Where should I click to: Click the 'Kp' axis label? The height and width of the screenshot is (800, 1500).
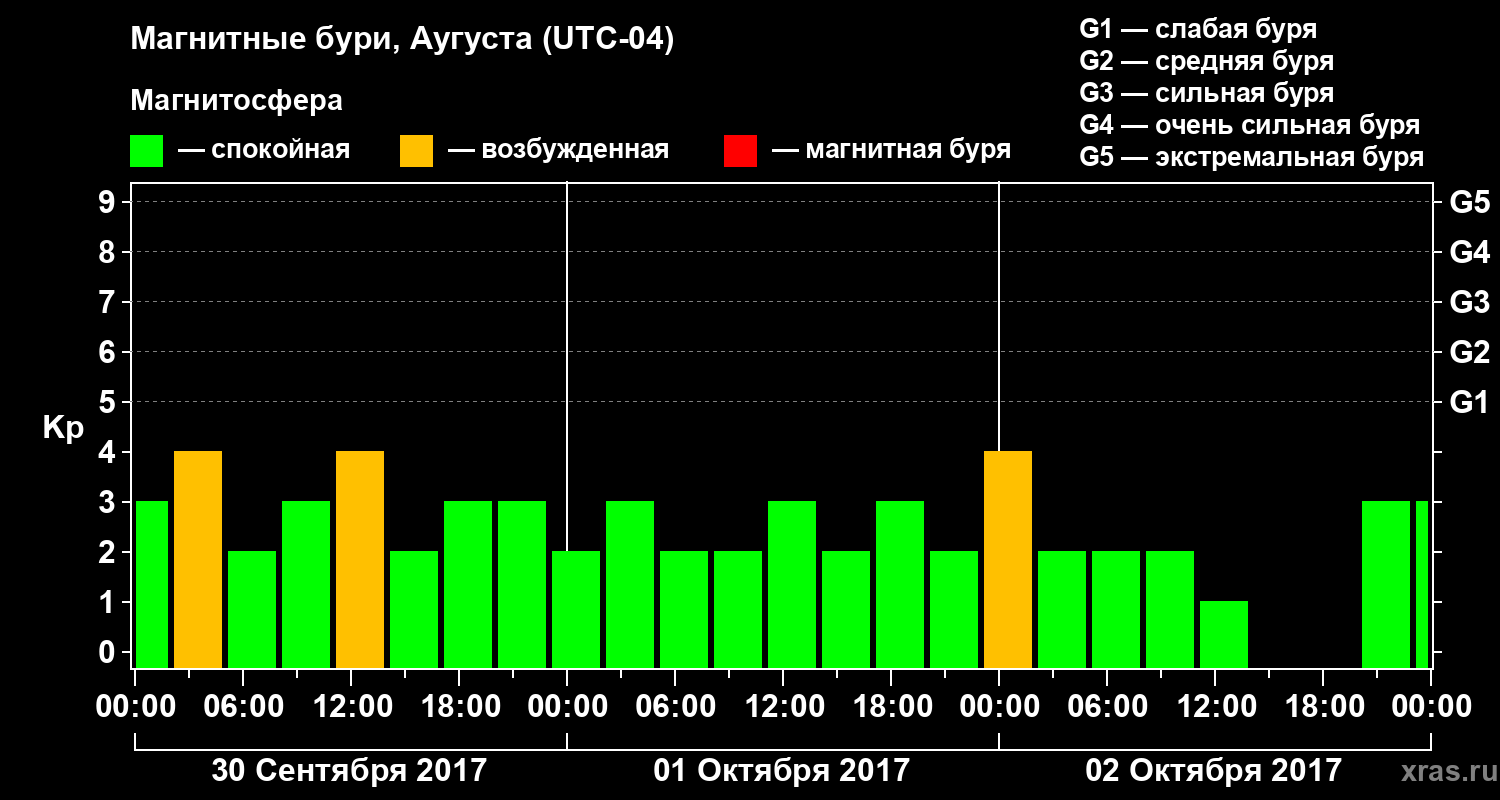(x=62, y=427)
